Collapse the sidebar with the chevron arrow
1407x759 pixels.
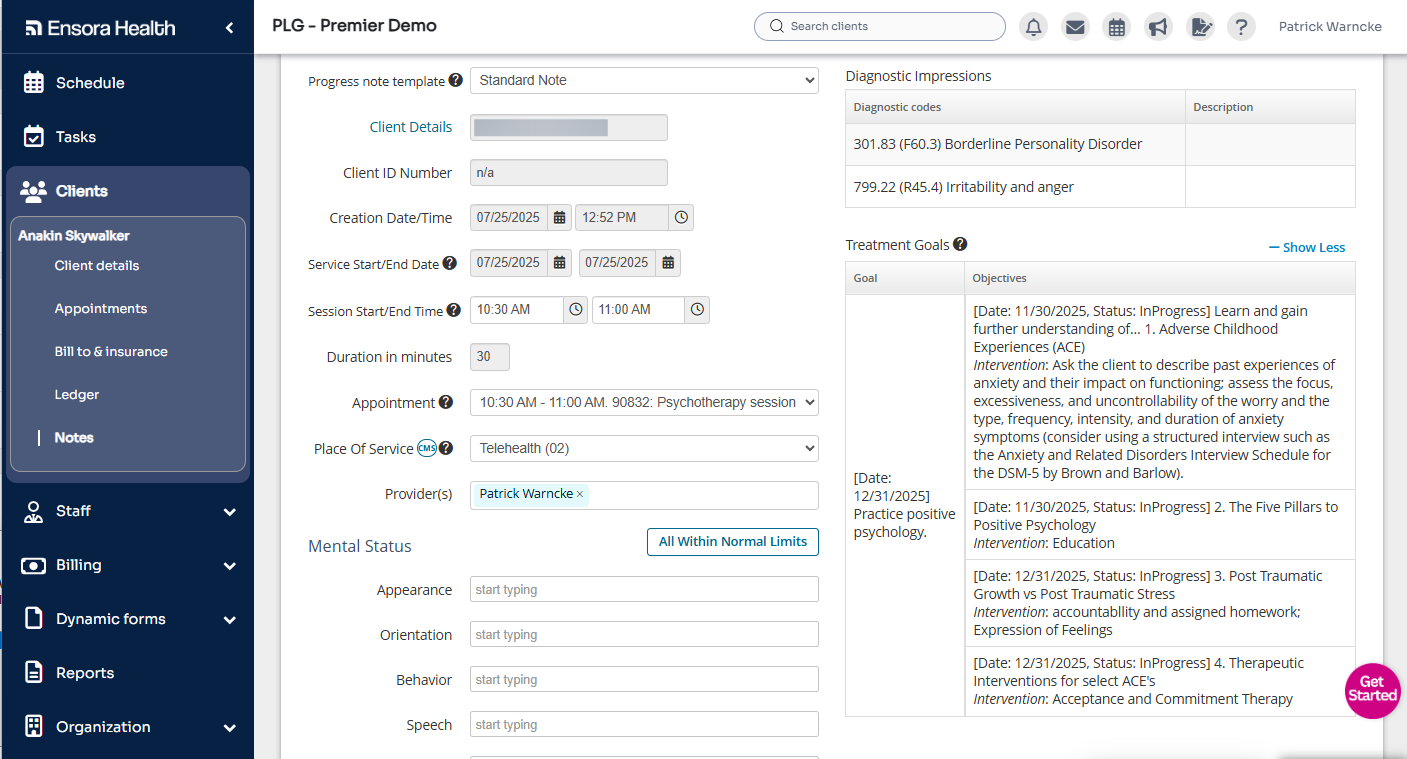230,28
